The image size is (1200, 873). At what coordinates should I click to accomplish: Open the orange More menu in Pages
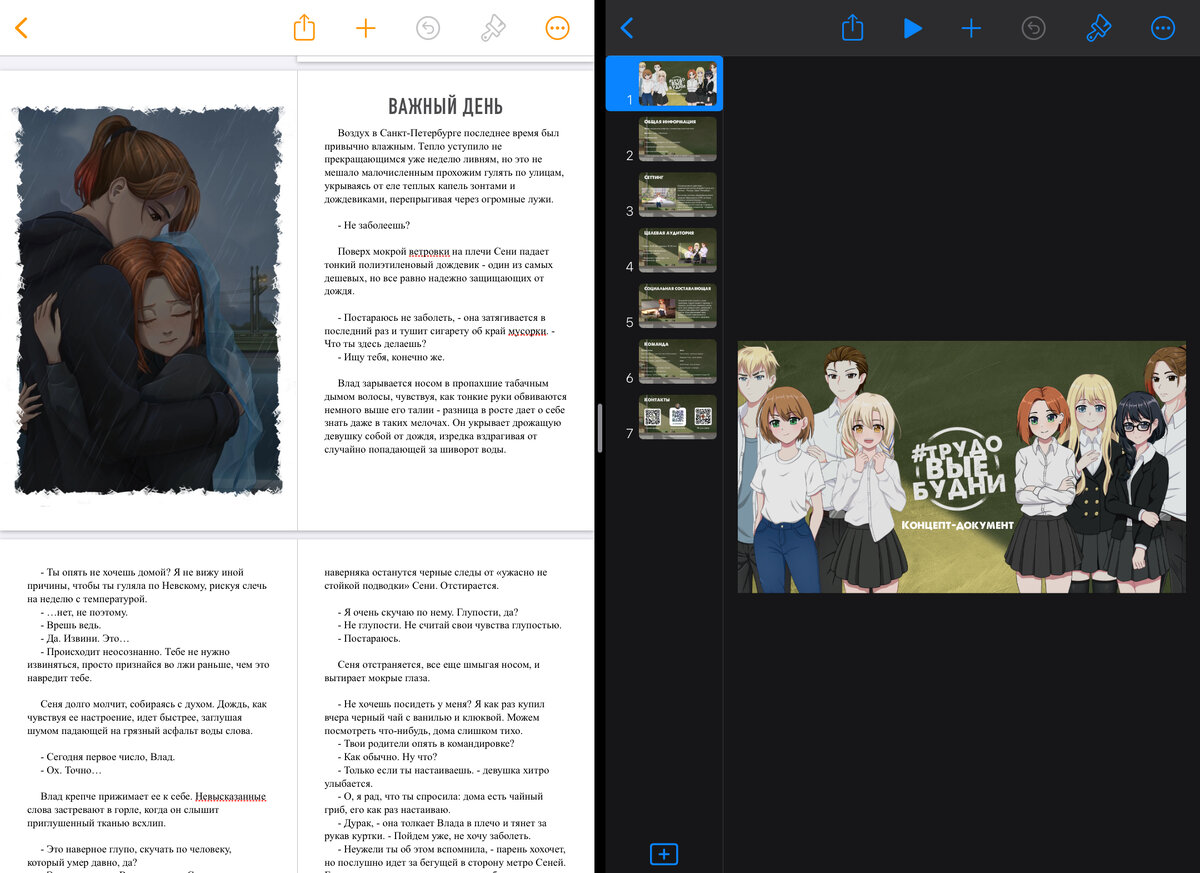pos(557,28)
